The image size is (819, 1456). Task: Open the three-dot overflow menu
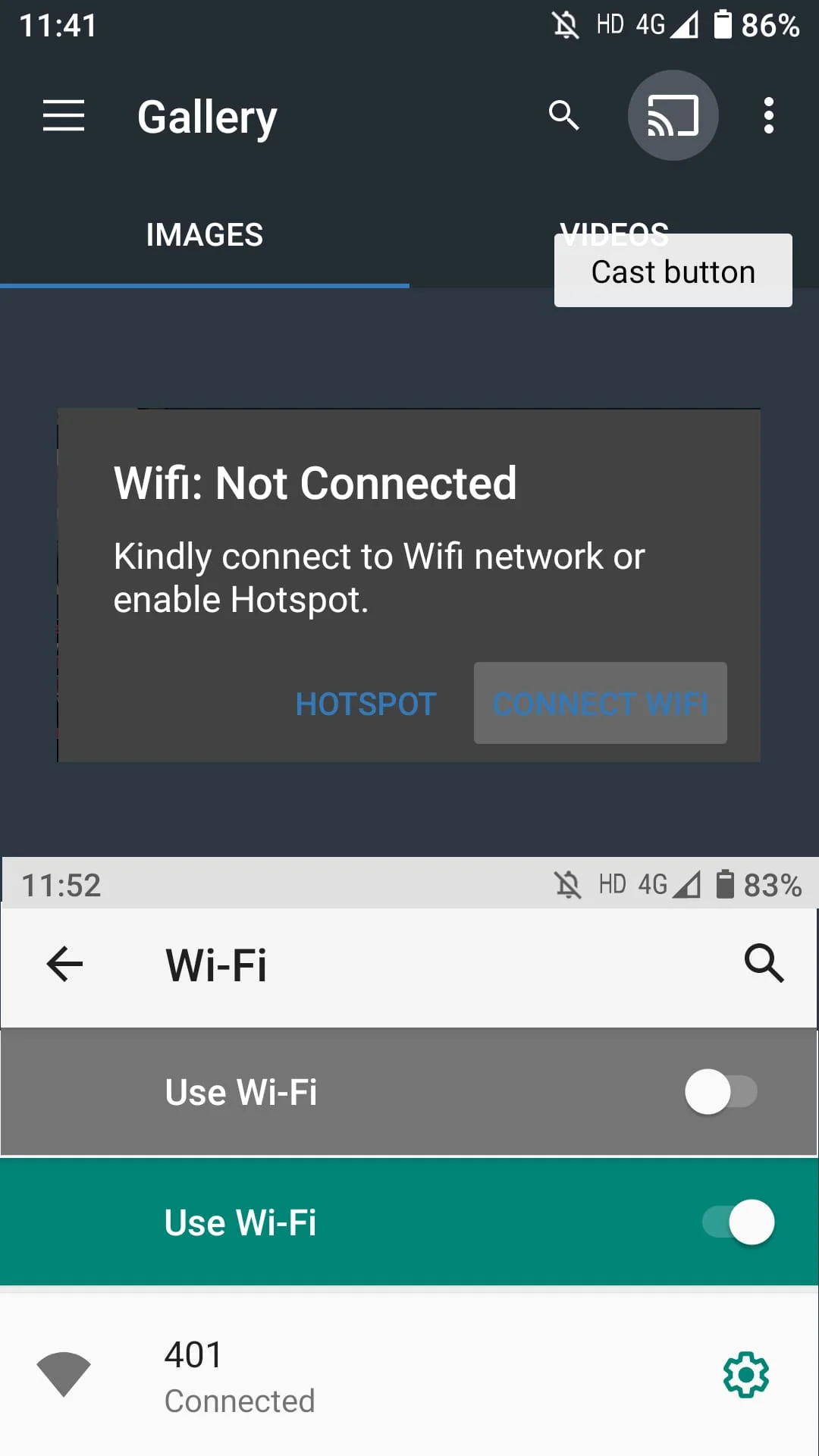pyautogui.click(x=769, y=115)
